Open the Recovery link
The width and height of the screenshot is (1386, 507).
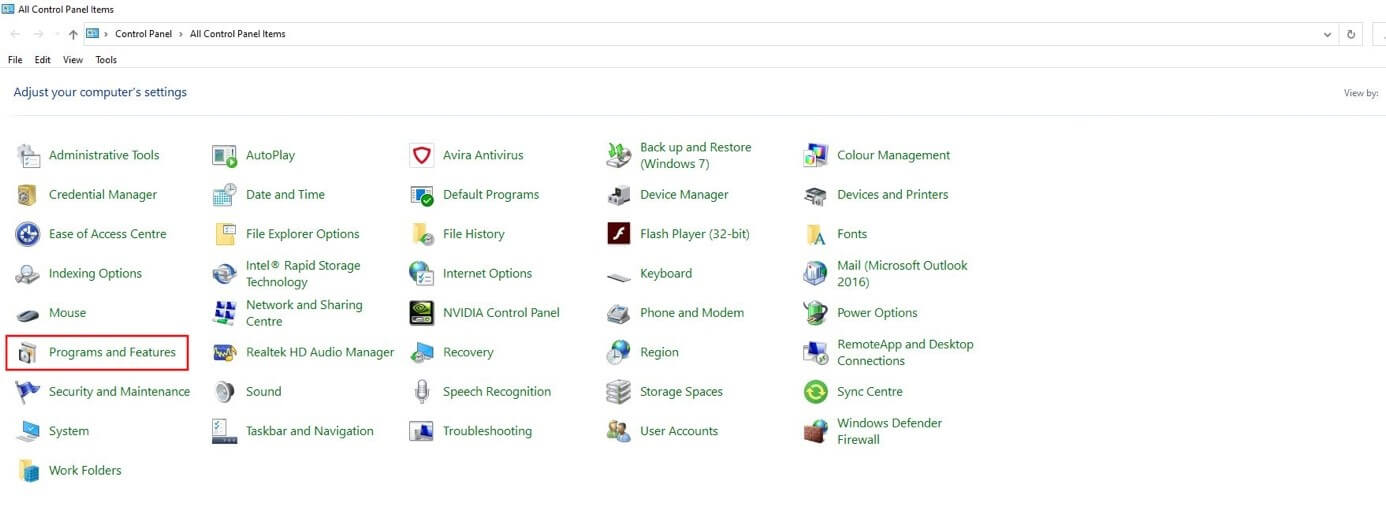pyautogui.click(x=468, y=353)
